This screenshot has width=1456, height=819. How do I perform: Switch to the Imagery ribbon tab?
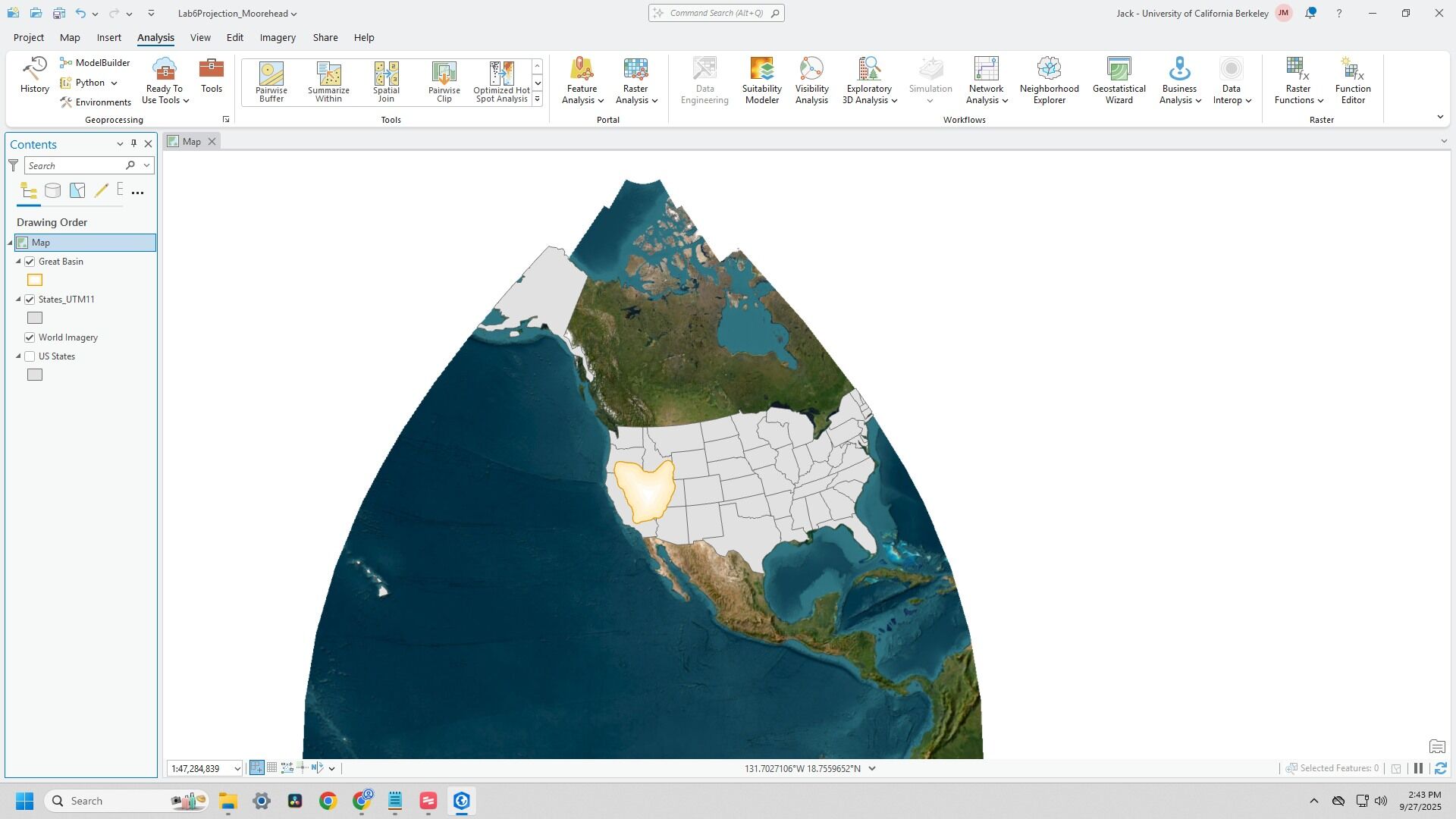click(x=278, y=37)
